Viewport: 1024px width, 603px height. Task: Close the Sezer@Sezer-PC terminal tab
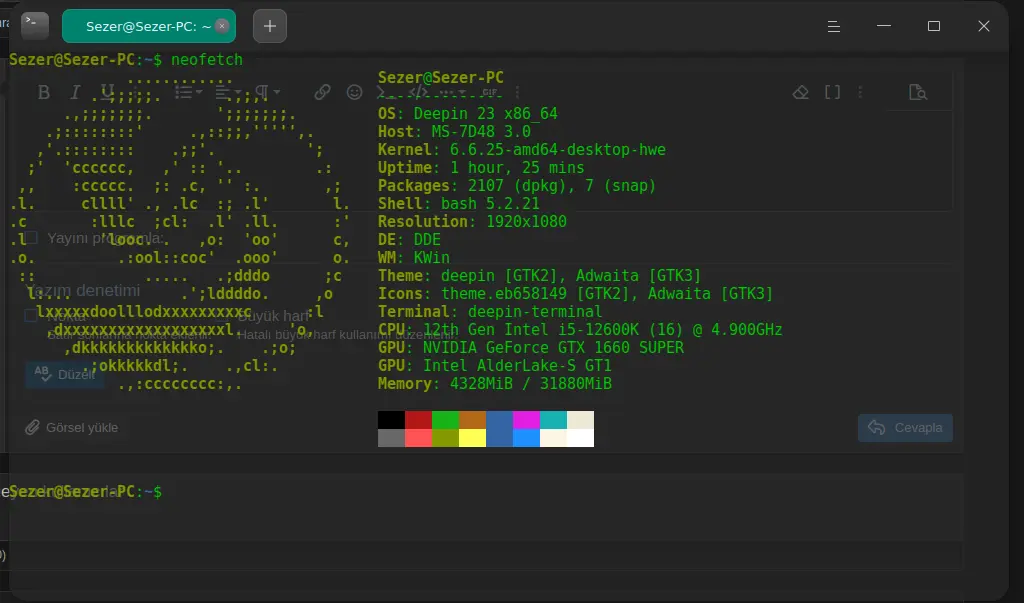tap(222, 26)
